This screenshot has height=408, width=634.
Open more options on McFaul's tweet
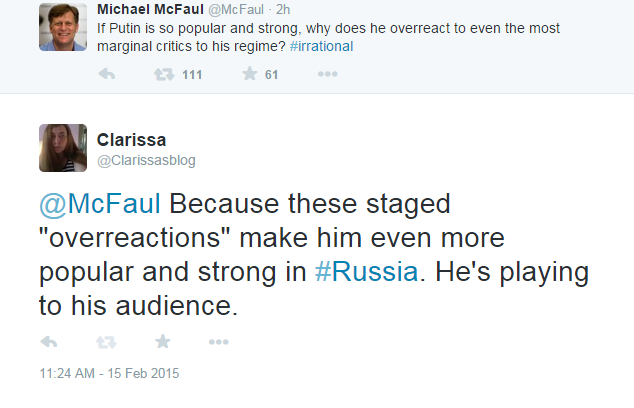coord(327,74)
